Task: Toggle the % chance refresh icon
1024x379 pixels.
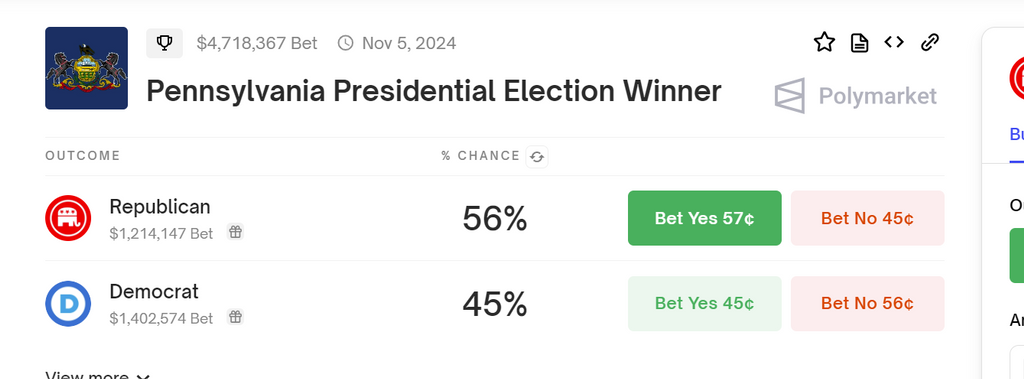Action: coord(537,157)
